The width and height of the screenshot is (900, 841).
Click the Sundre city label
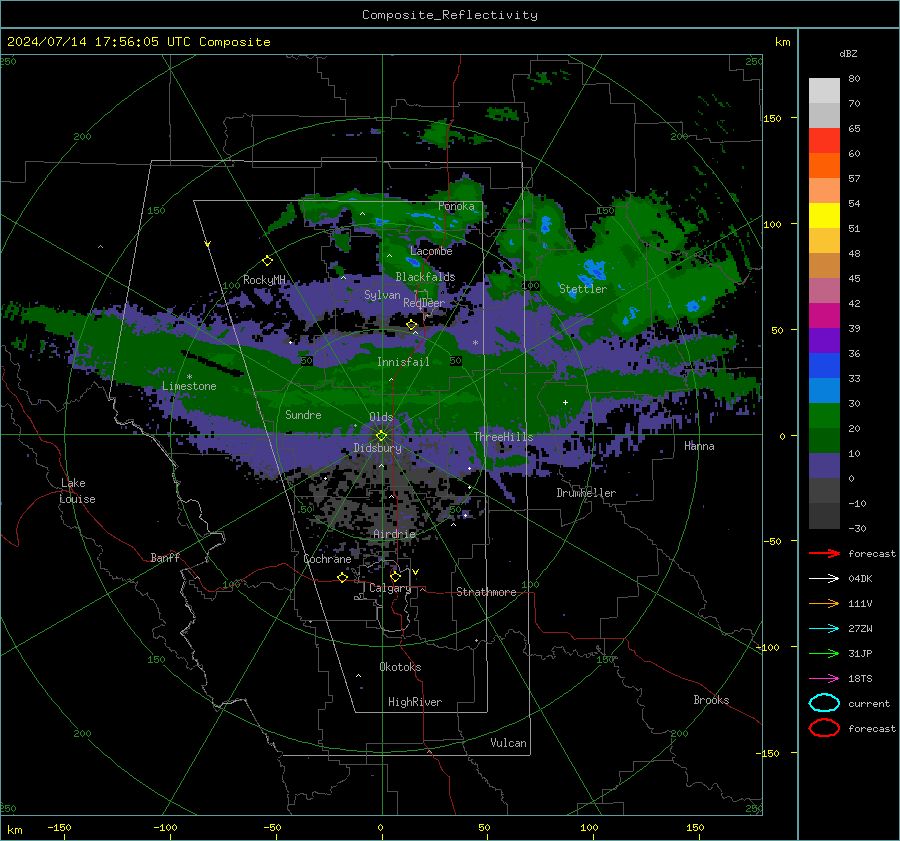303,414
